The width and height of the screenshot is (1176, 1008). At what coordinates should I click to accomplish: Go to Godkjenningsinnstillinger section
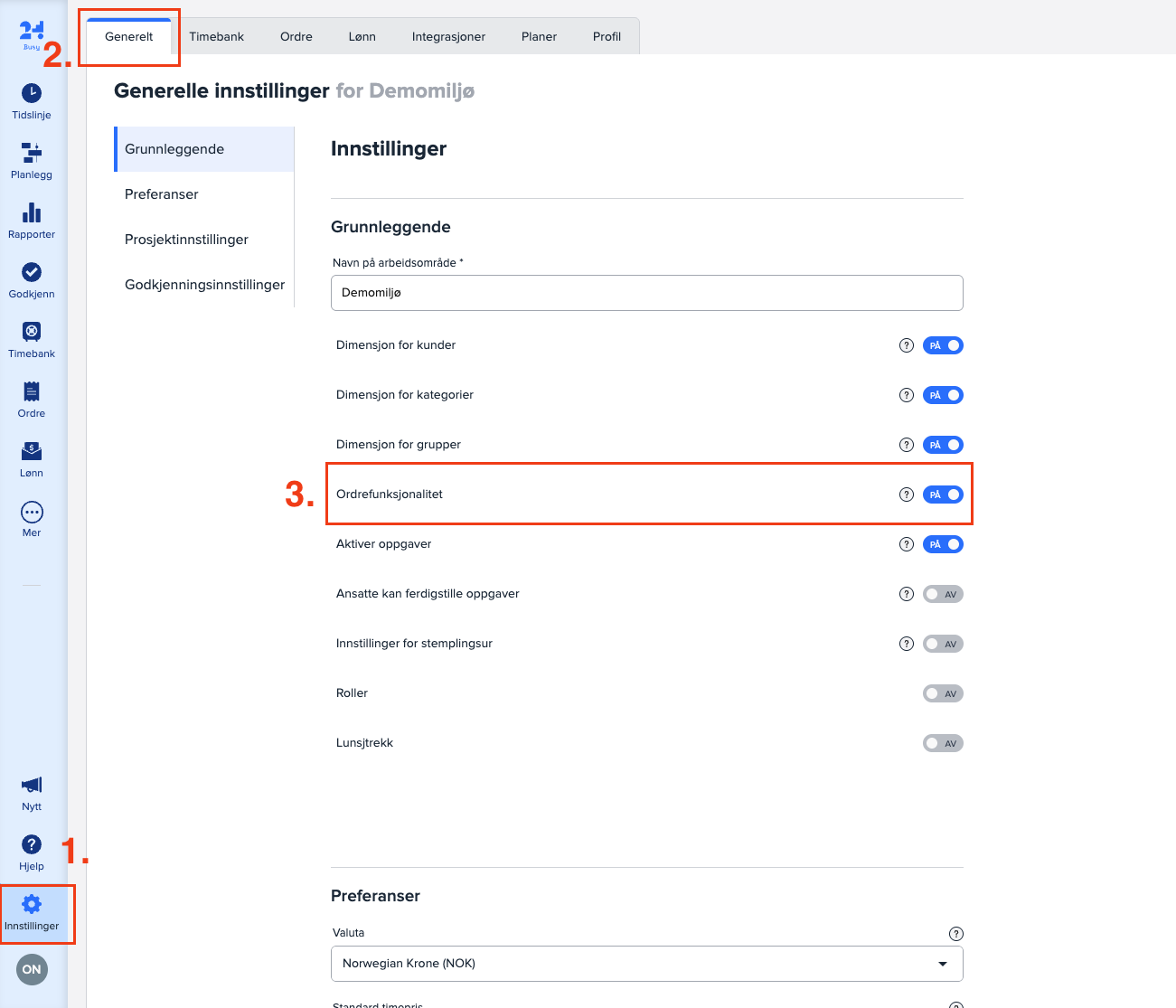pyautogui.click(x=204, y=285)
